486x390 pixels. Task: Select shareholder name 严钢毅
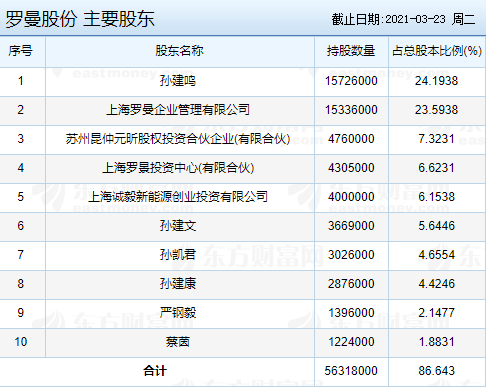tap(178, 313)
